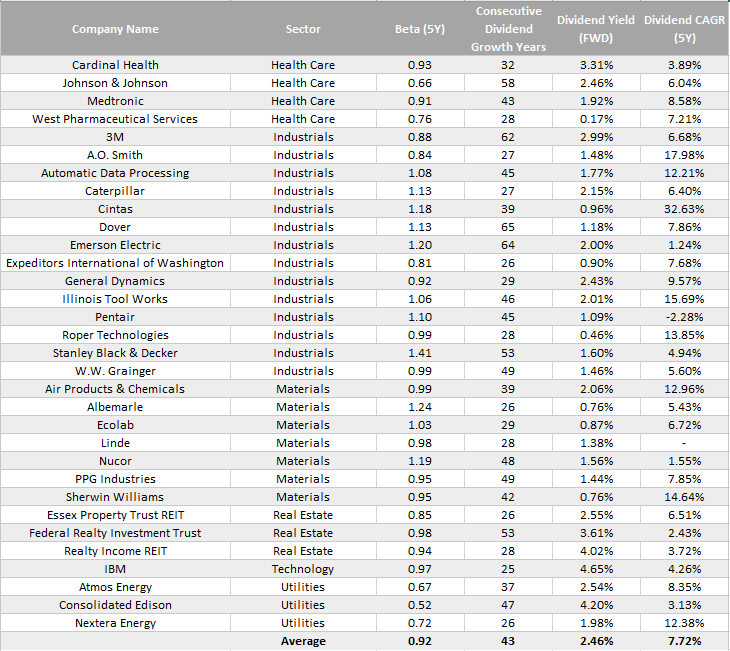Click West Pharmaceutical Services cell
This screenshot has width=730, height=651.
115,119
